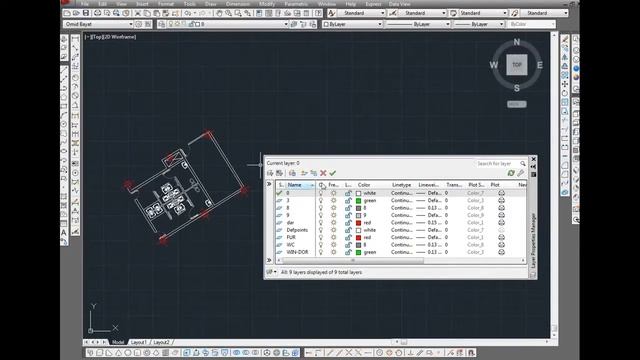Toggle Lock padlock for layer 8
Viewport: 640px width, 360px height.
(348, 208)
